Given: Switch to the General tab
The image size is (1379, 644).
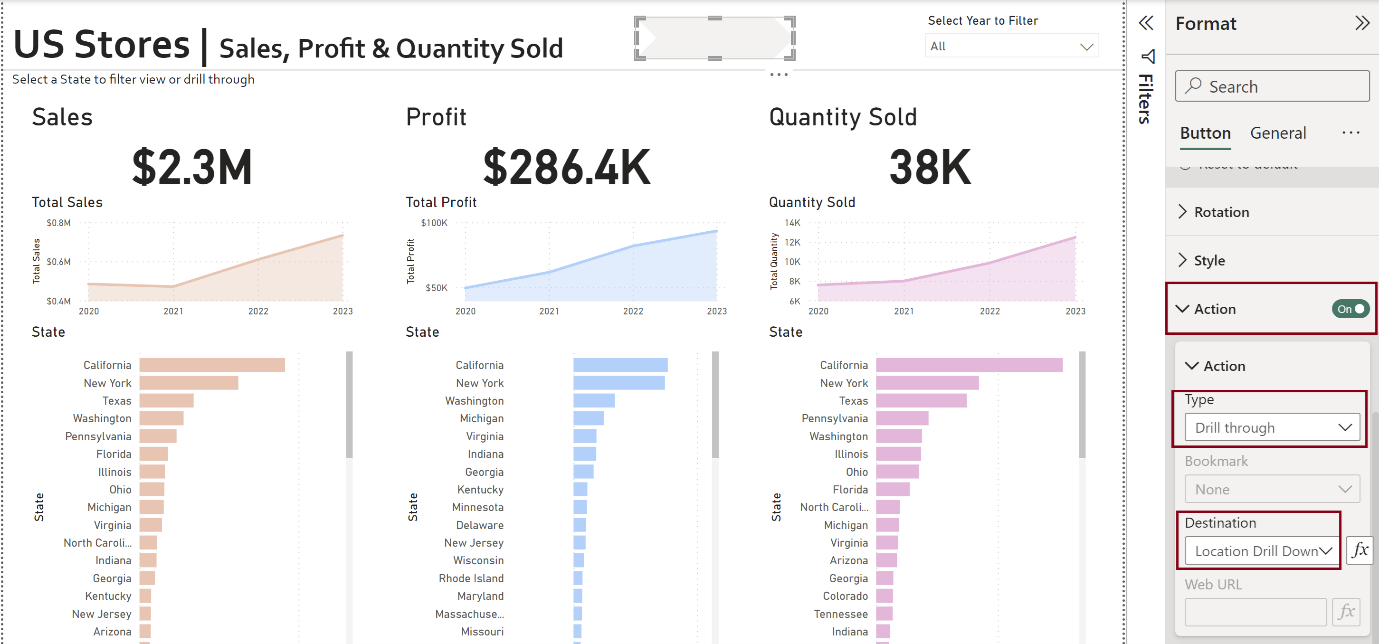Looking at the screenshot, I should [1278, 133].
